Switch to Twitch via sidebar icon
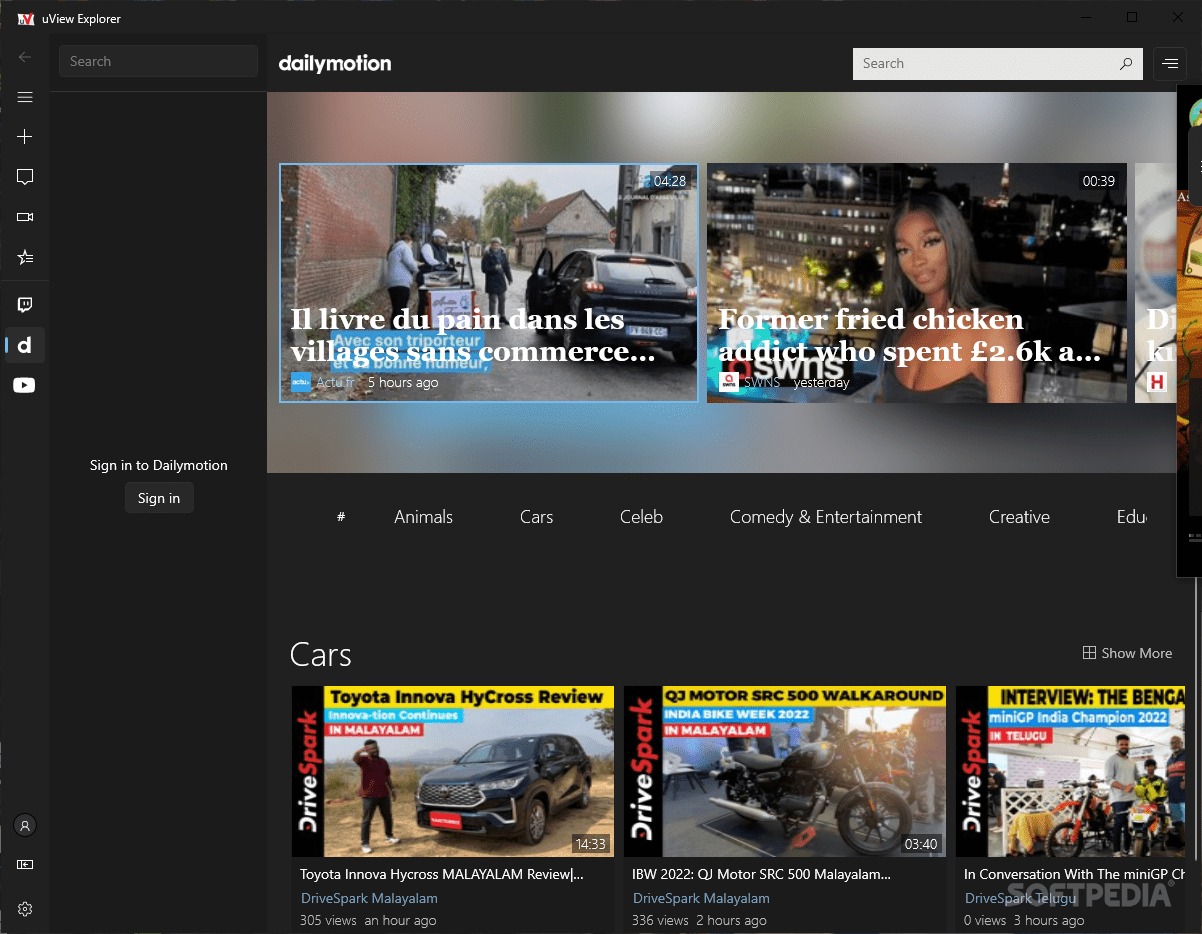 click(25, 305)
